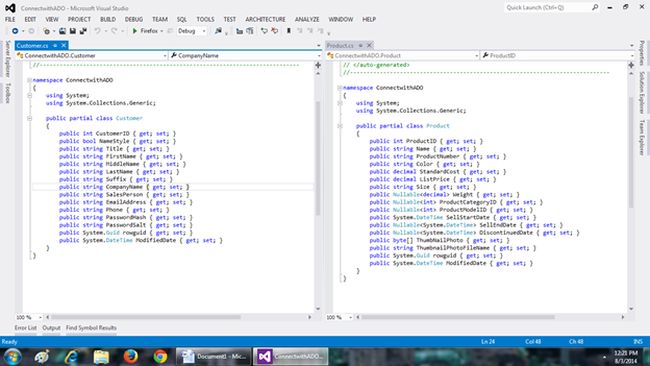
Task: Toggle bookmark icon in the toolbar
Action: (289, 31)
